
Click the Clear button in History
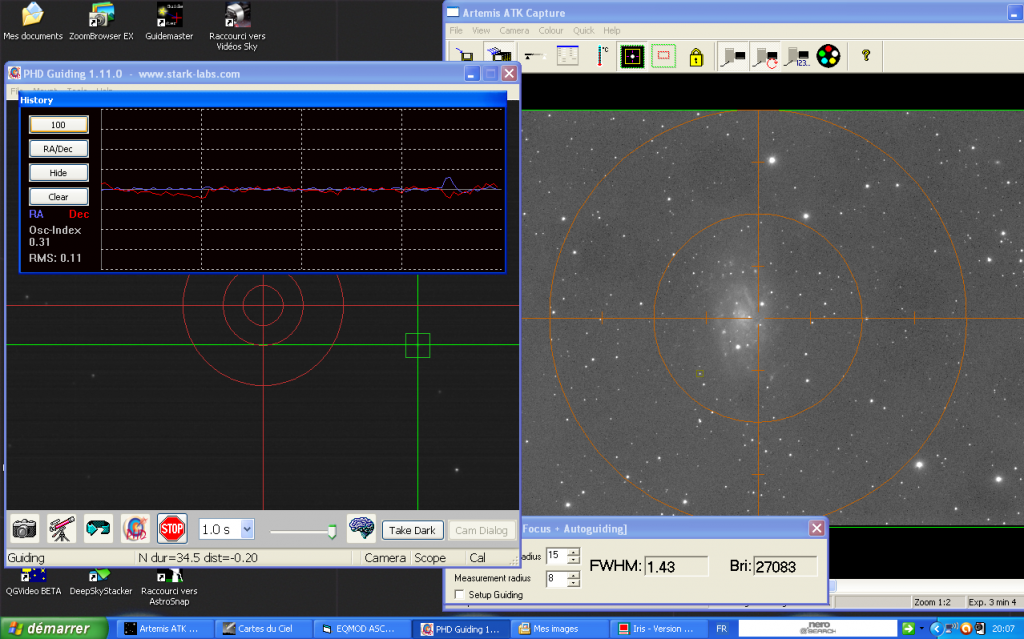coord(59,197)
